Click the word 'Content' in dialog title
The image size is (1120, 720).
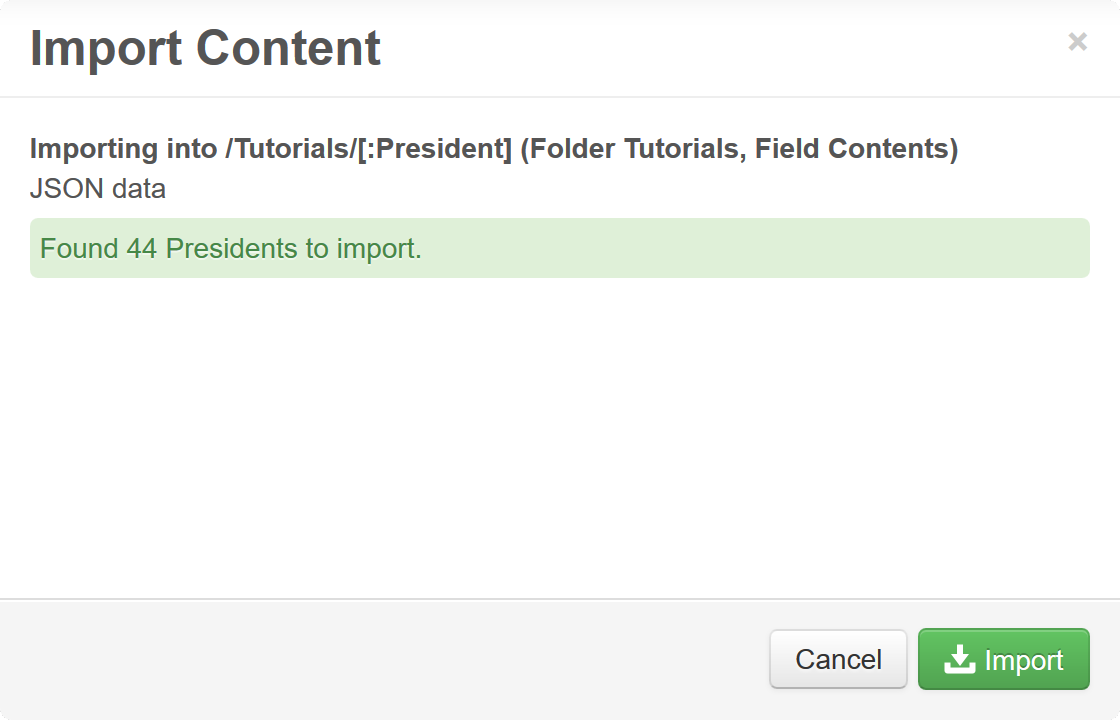pyautogui.click(x=289, y=48)
